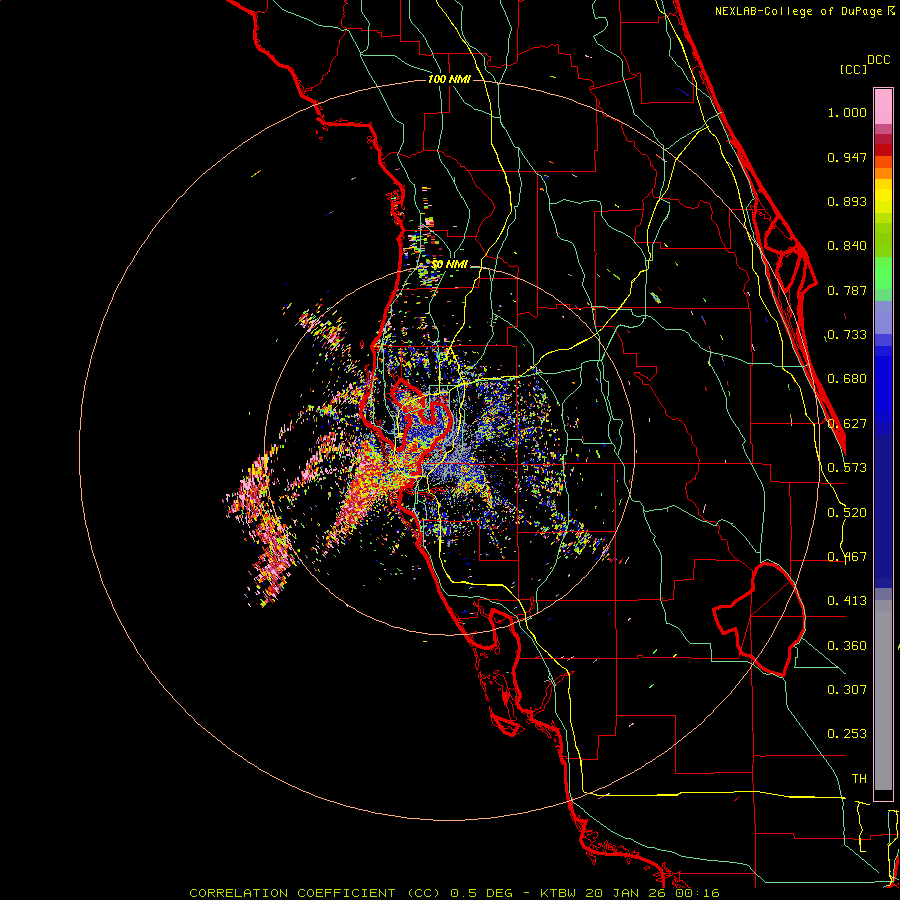
Task: Select the 0.520 scale value
Action: 847,513
